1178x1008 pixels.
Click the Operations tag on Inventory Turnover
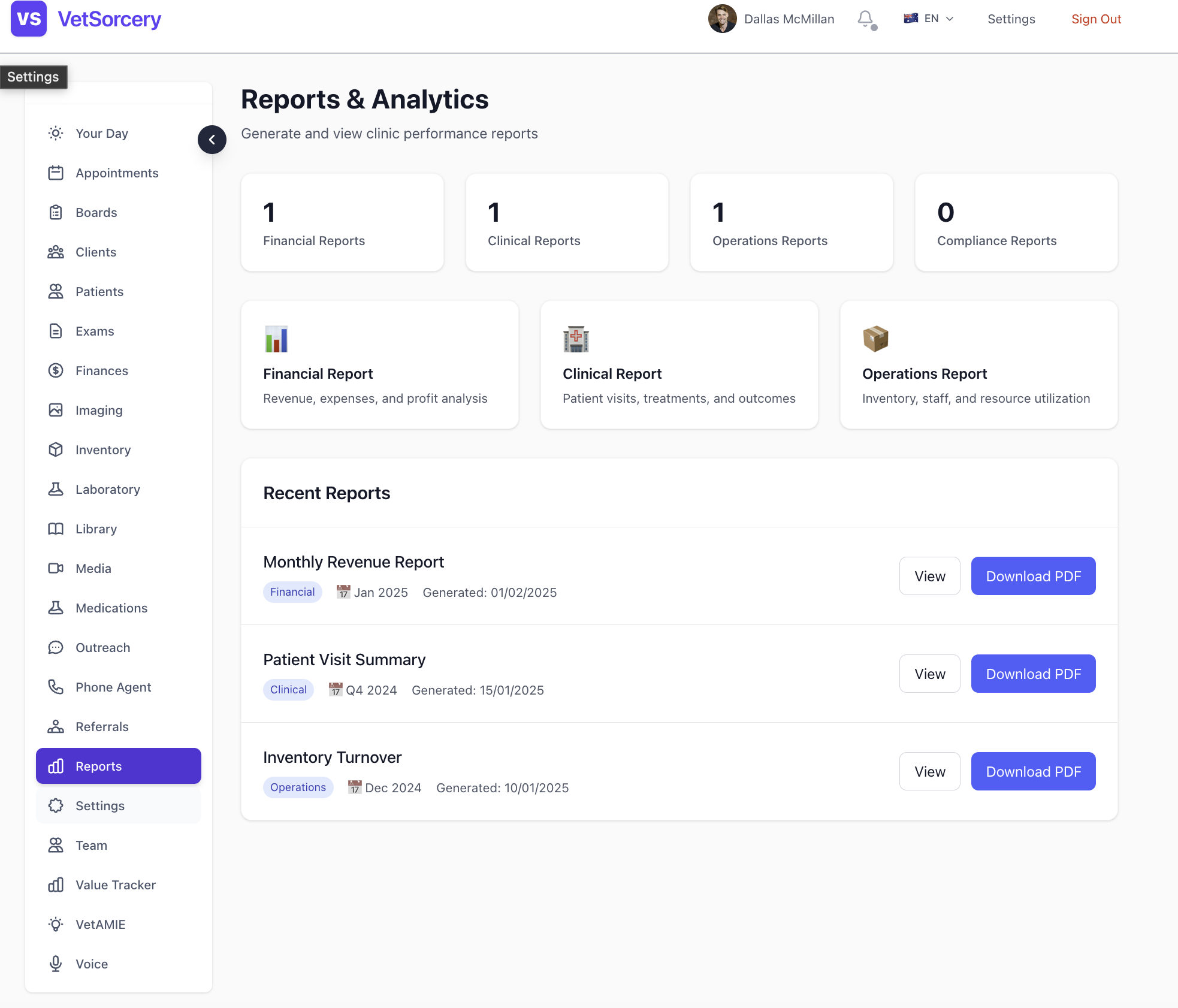[x=298, y=787]
